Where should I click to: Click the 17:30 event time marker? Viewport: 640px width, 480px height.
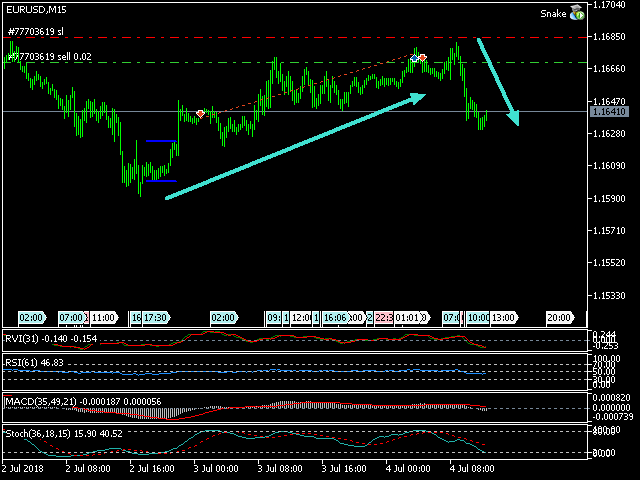click(x=156, y=318)
